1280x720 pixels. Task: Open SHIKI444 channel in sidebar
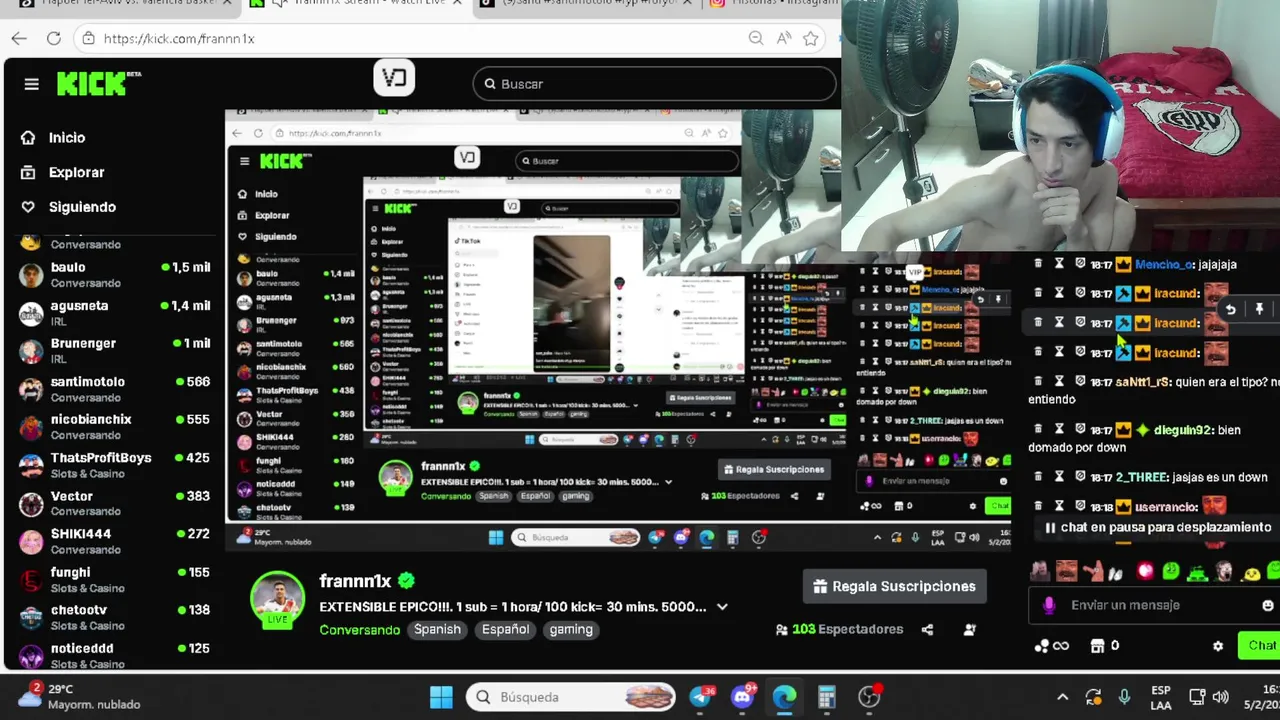tap(115, 541)
